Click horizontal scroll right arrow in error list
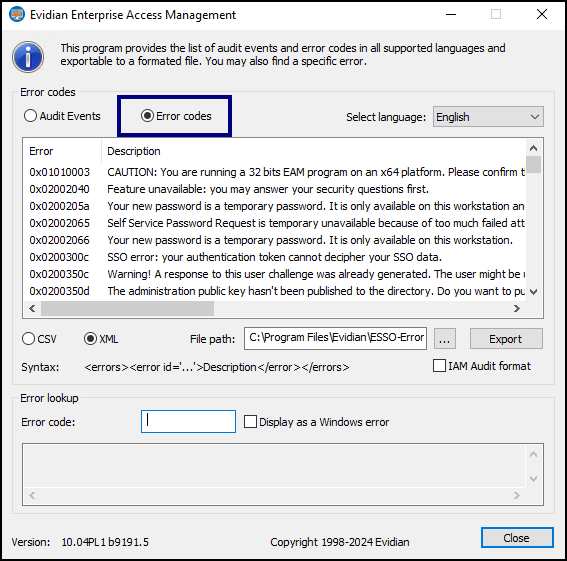Screen dimensions: 567x561 tap(517, 309)
